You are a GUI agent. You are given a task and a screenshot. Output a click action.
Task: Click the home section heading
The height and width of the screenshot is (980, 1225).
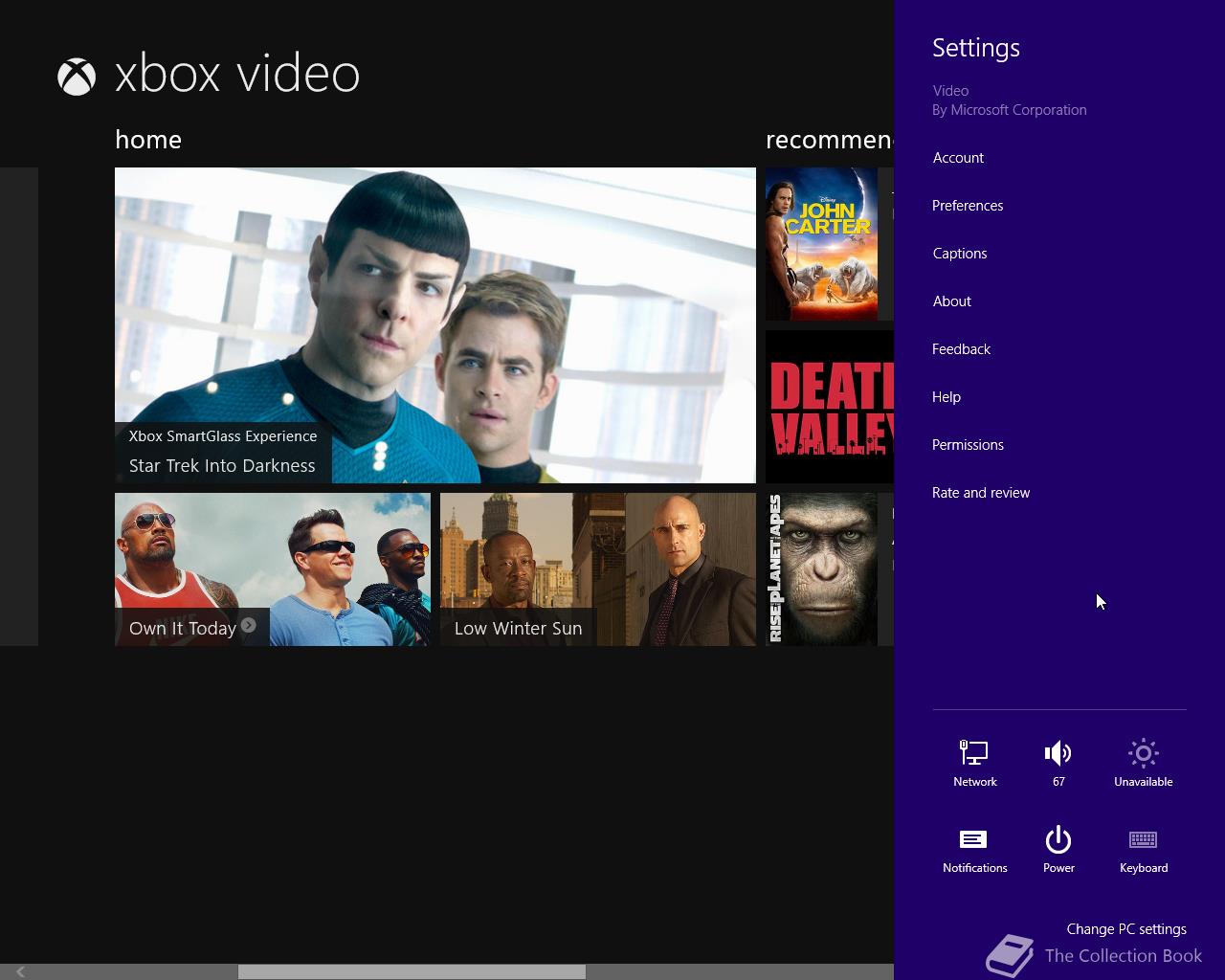(148, 140)
